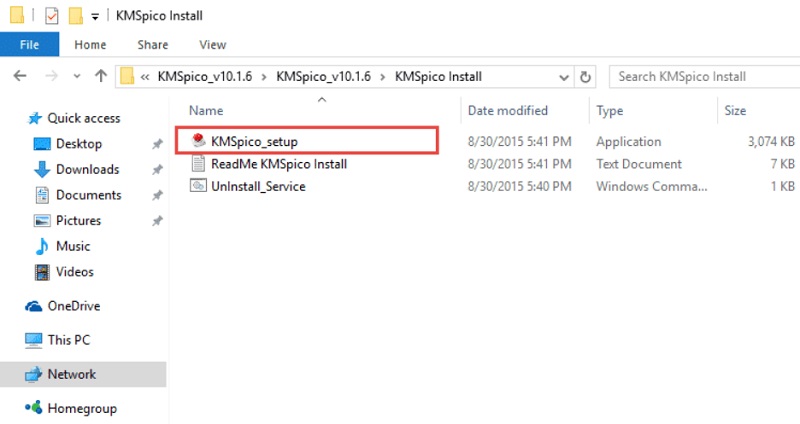800x424 pixels.
Task: Select the UnInstall_Service command file icon
Action: 198,186
